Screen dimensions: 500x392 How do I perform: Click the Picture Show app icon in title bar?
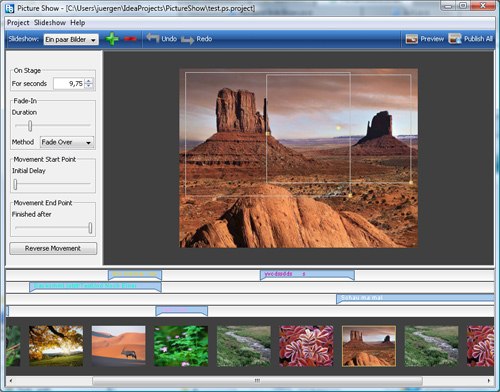tap(10, 8)
